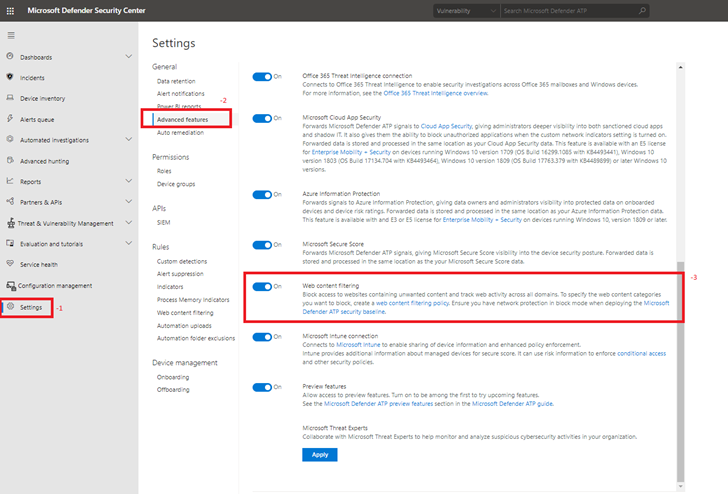Expand the Automated investigations chevron
Viewport: 728px width, 494px height.
(x=129, y=139)
